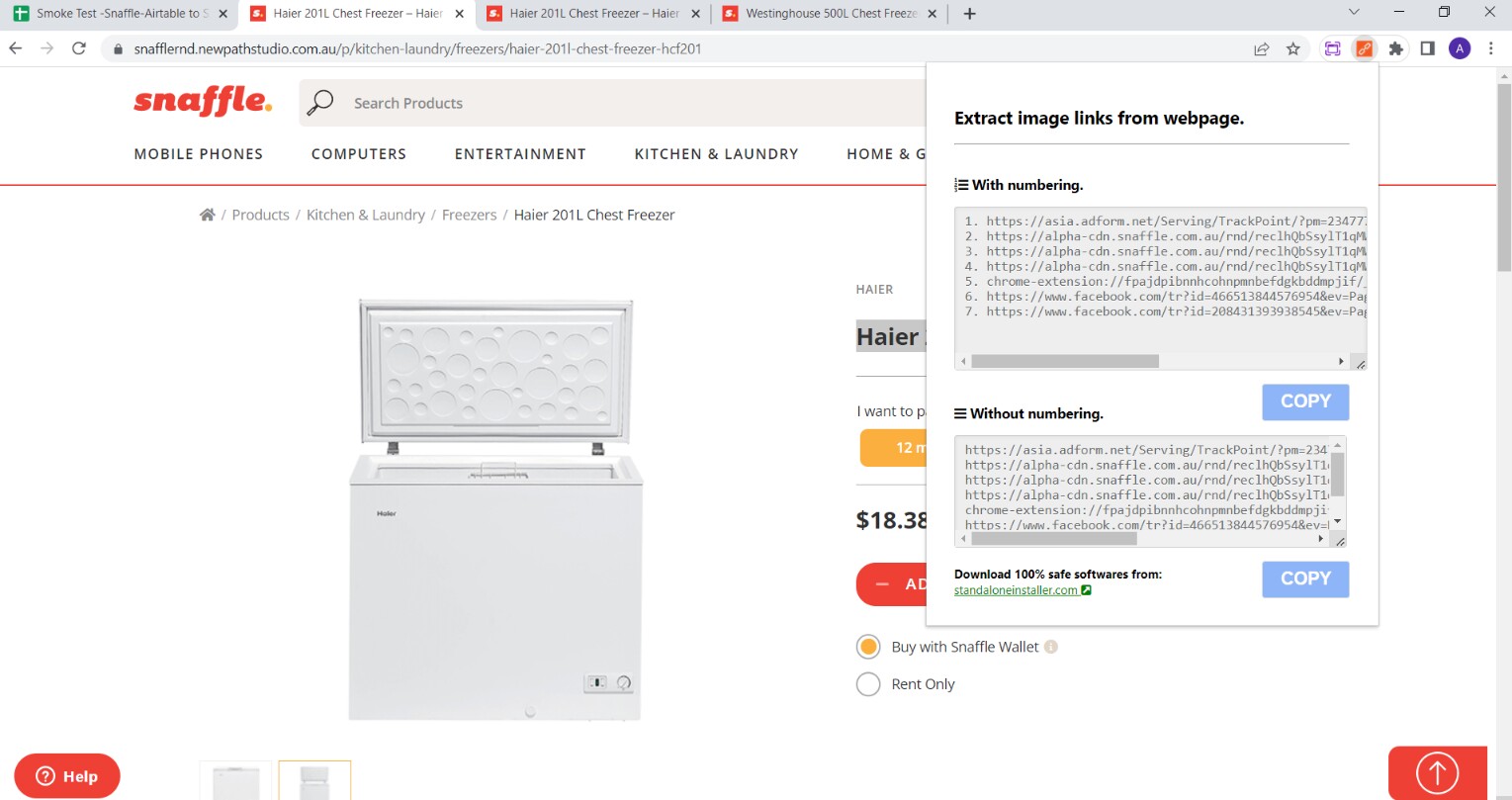This screenshot has height=800, width=1512.
Task: Click the left arrow of numbered list scrollbar
Action: (x=964, y=362)
